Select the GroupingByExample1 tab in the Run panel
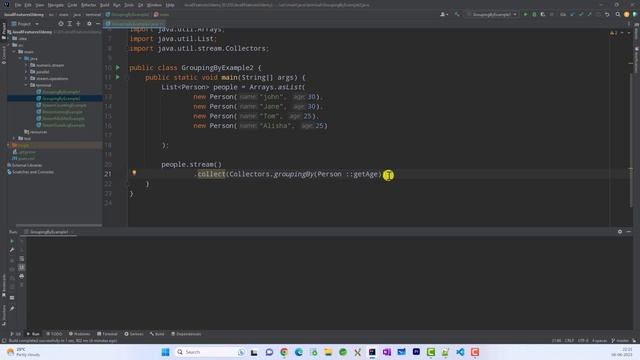This screenshot has width=640, height=360. click(49, 232)
